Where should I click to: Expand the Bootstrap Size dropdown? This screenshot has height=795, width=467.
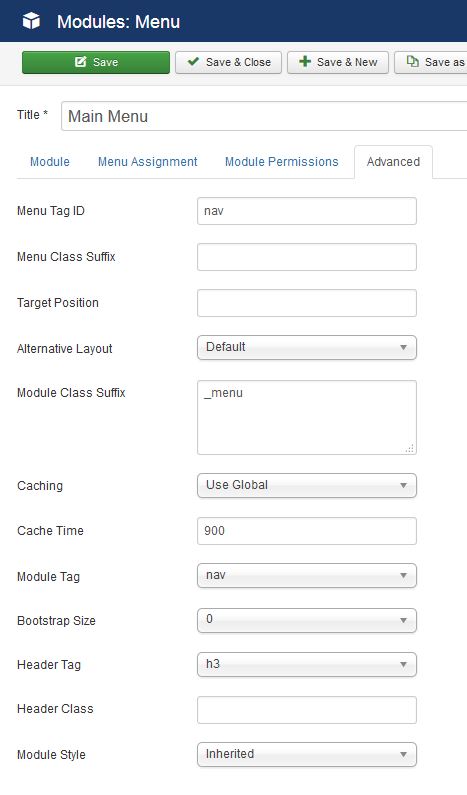pyautogui.click(x=307, y=620)
